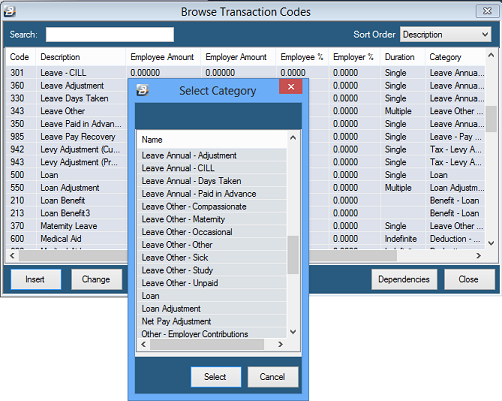The height and width of the screenshot is (401, 502).
Task: Select code 343 'Leave Other' row
Action: pos(67,111)
